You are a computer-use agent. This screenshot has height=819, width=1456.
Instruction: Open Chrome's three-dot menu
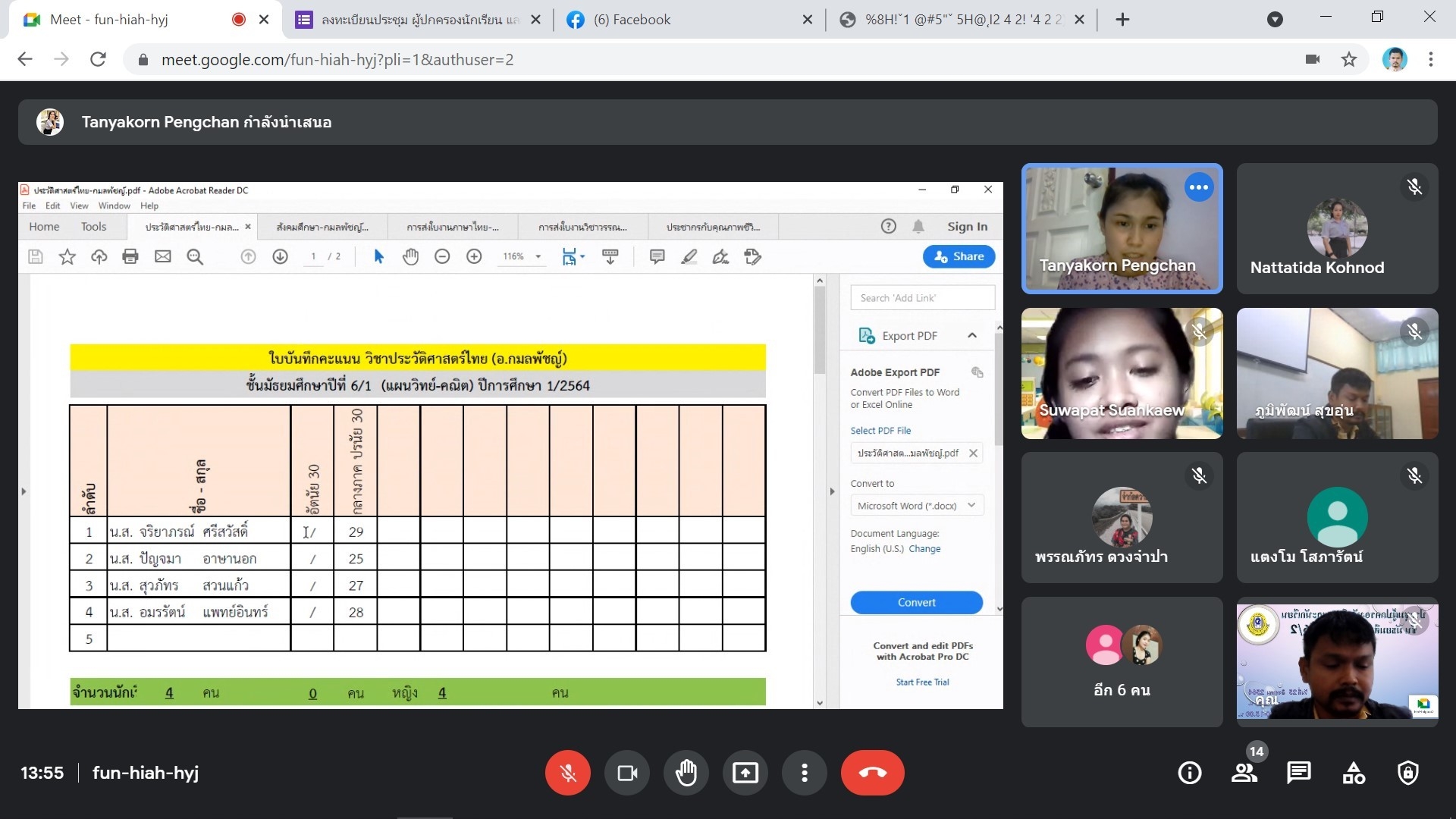pyautogui.click(x=1431, y=59)
